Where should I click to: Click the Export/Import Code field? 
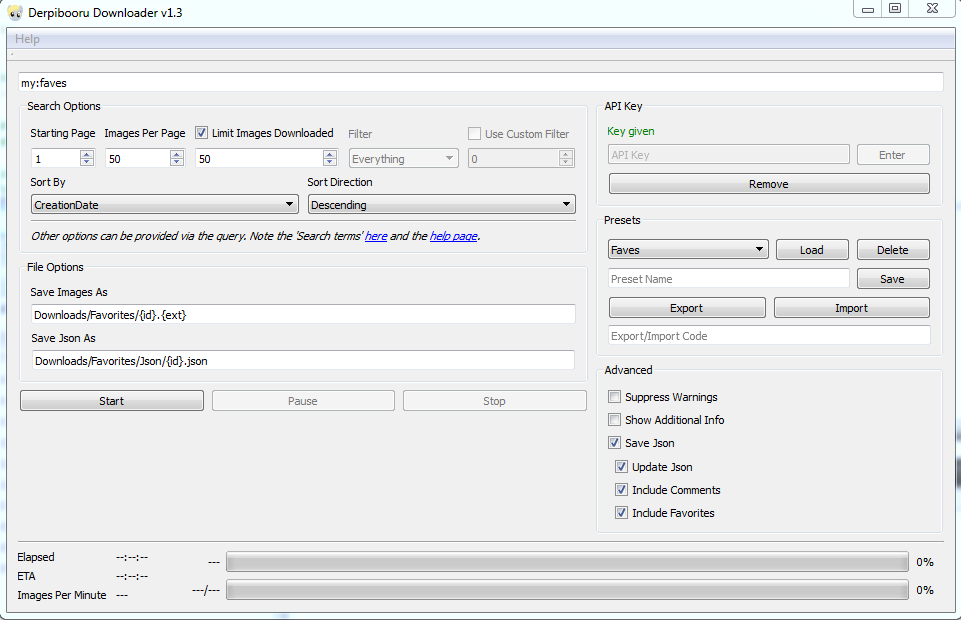769,336
